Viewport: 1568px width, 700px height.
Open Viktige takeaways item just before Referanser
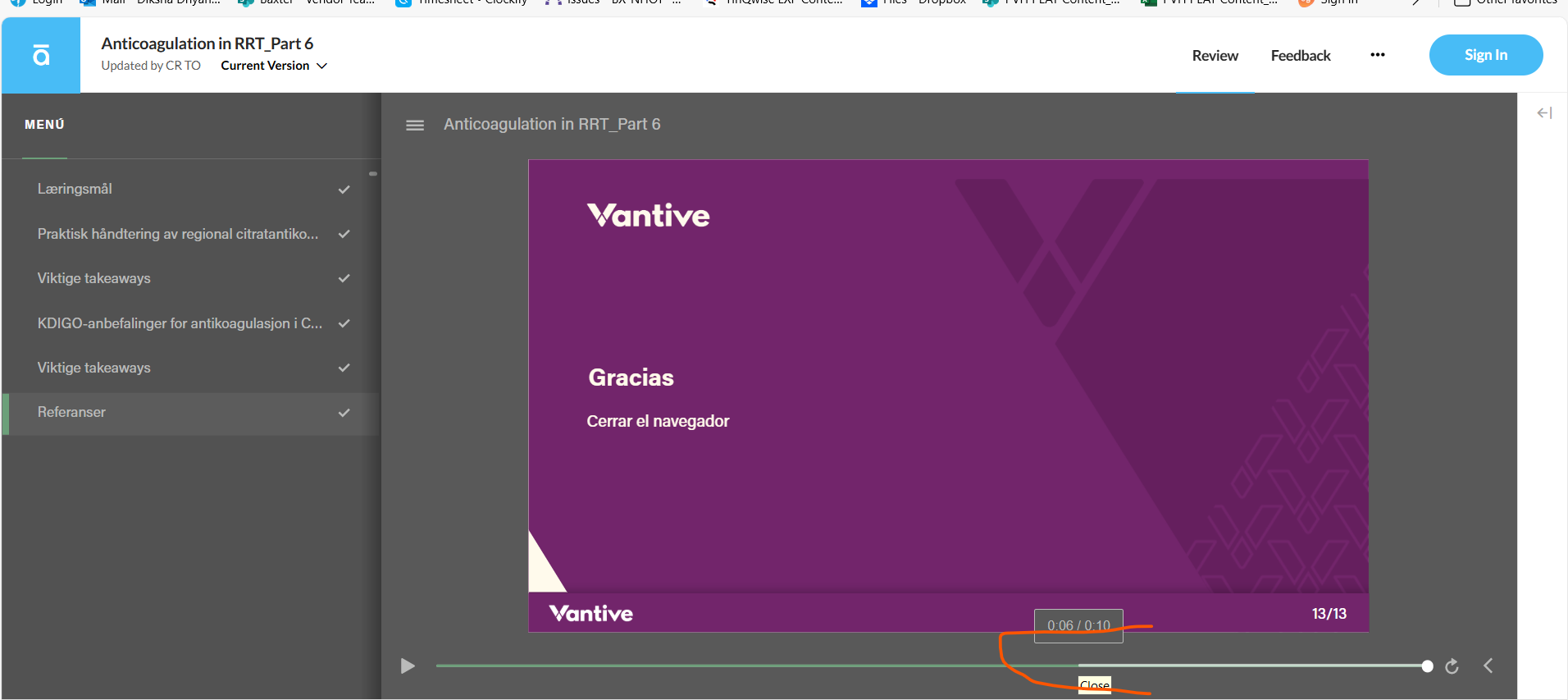[x=191, y=368]
